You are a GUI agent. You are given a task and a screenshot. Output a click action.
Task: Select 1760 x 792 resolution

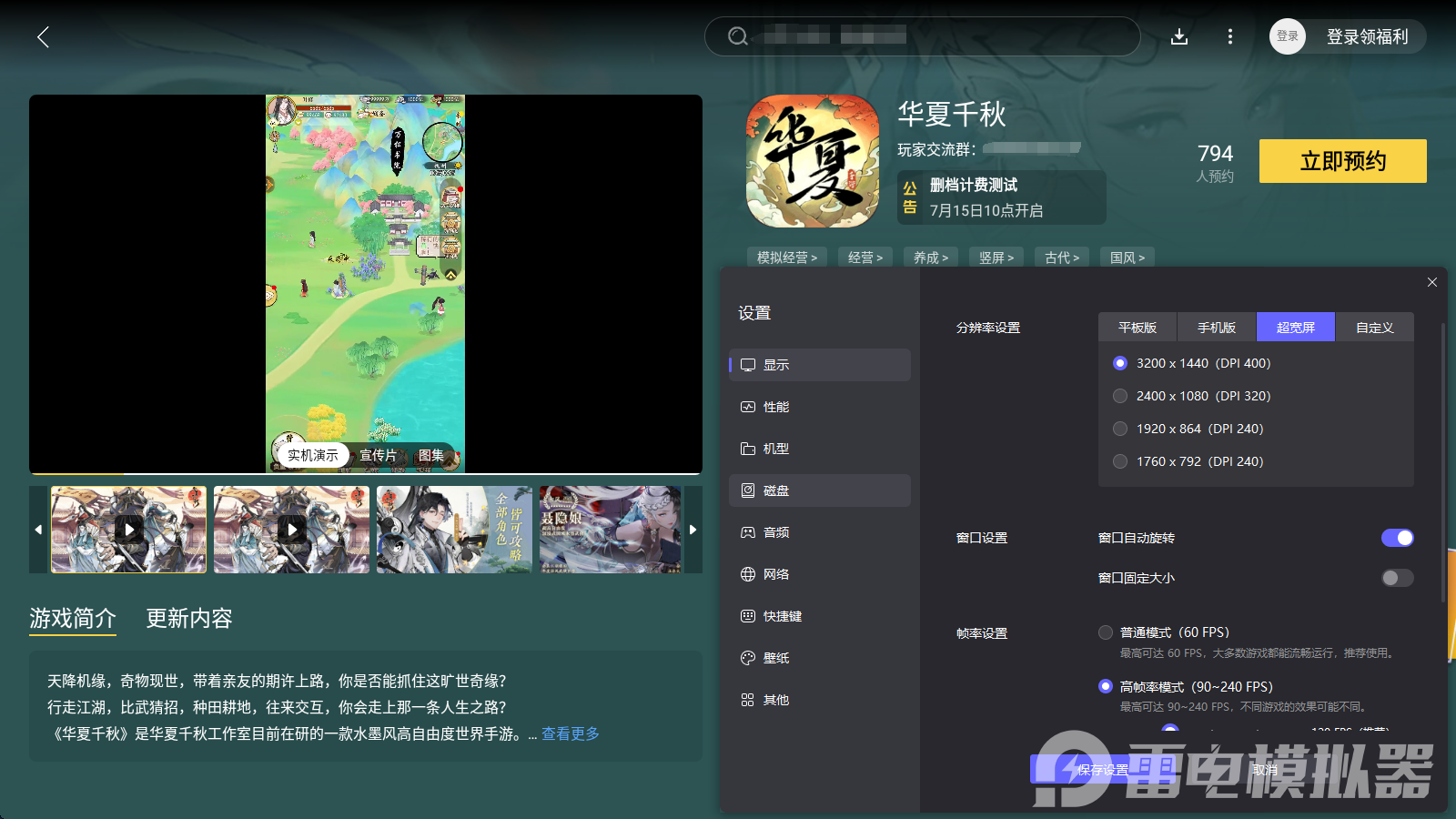1120,461
